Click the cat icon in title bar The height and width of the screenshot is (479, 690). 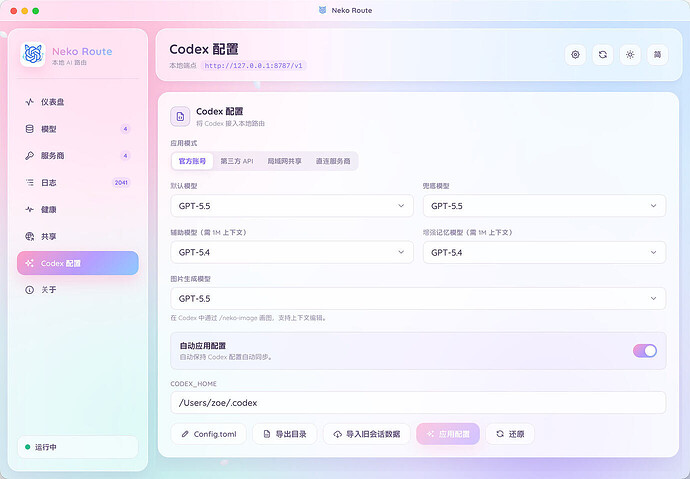pos(323,10)
